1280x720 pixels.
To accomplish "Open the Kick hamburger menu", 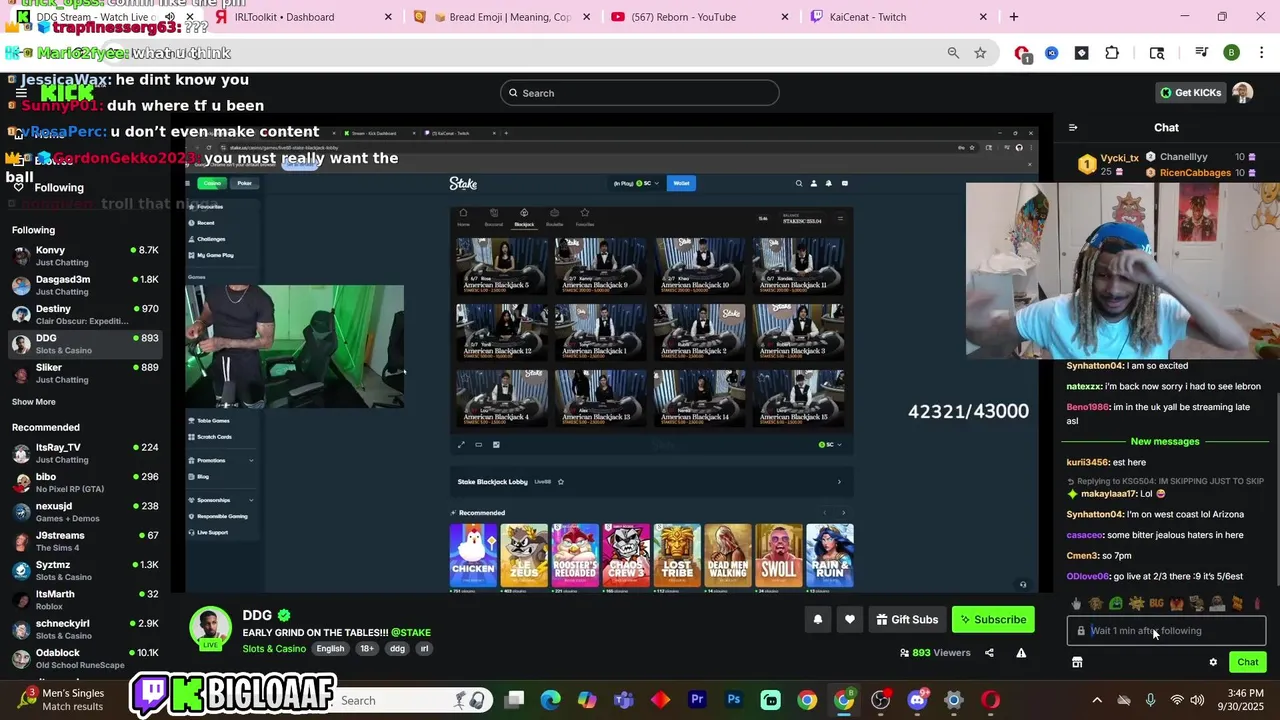I will pyautogui.click(x=21, y=93).
